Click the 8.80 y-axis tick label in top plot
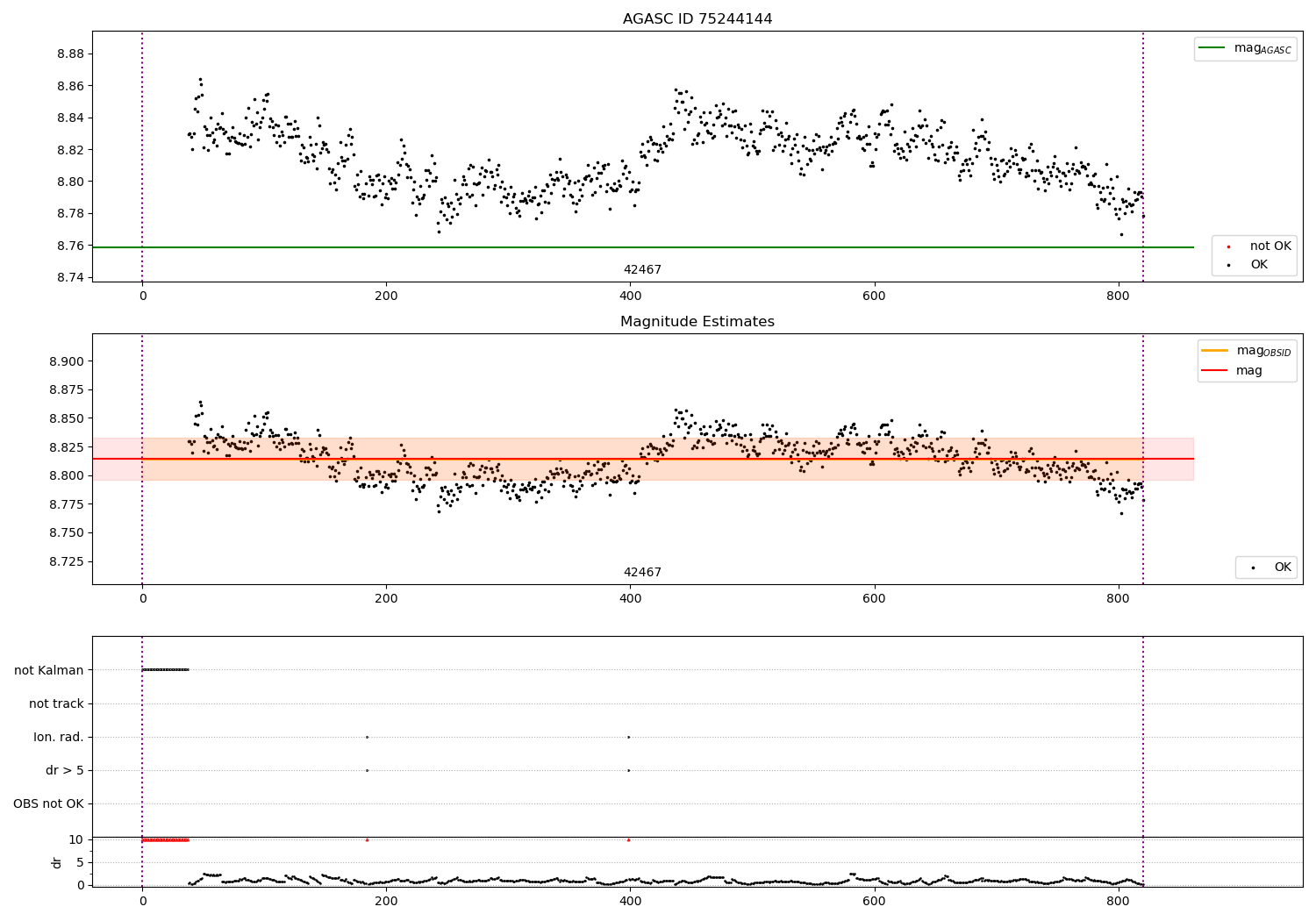 click(69, 182)
